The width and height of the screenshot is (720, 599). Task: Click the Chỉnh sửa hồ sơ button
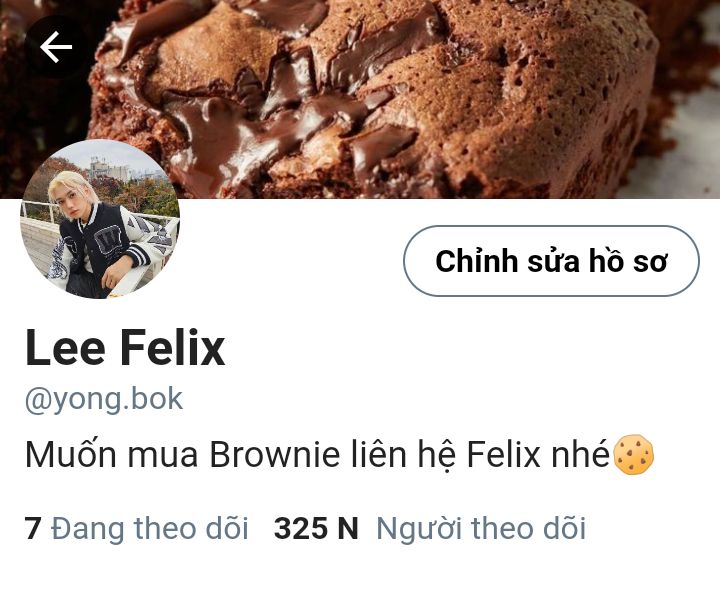[551, 261]
